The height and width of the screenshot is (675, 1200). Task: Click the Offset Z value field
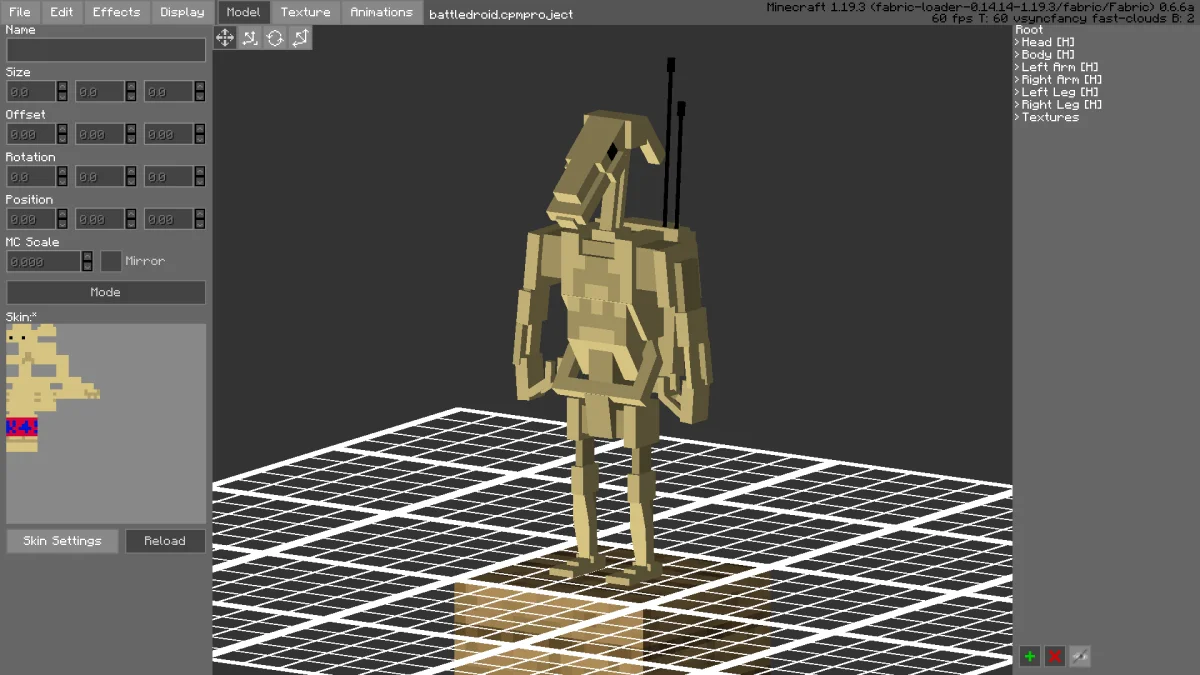click(168, 134)
